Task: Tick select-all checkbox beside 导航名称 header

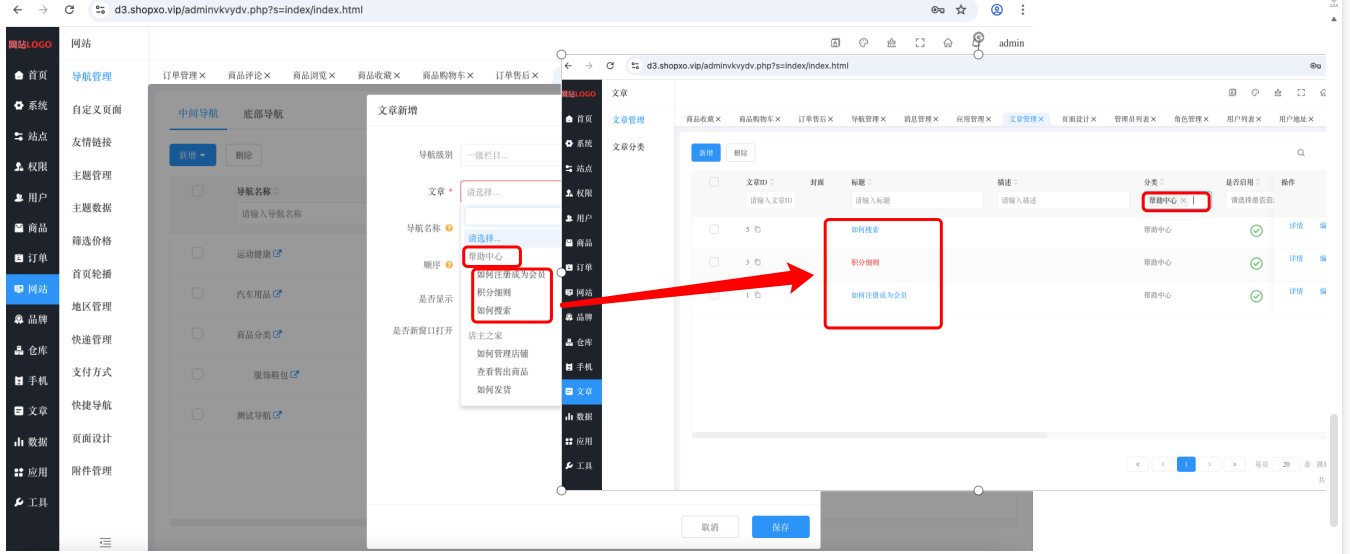Action: pyautogui.click(x=198, y=191)
